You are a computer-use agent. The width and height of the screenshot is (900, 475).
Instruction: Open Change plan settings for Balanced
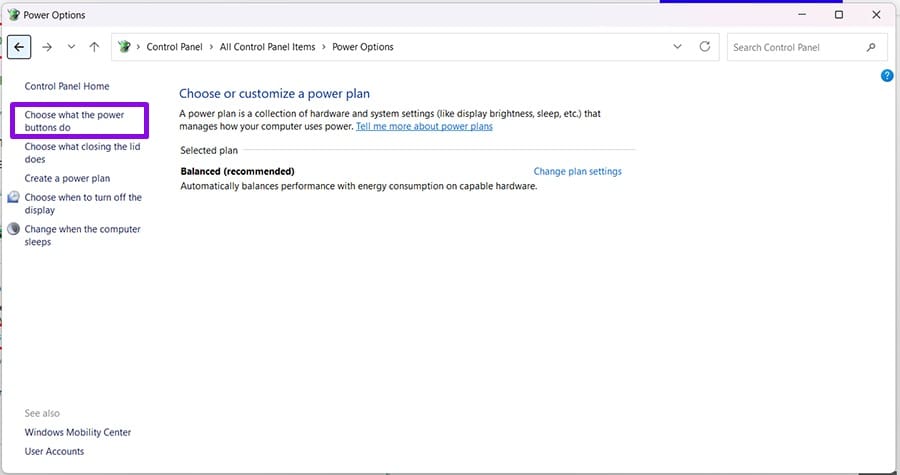click(577, 171)
